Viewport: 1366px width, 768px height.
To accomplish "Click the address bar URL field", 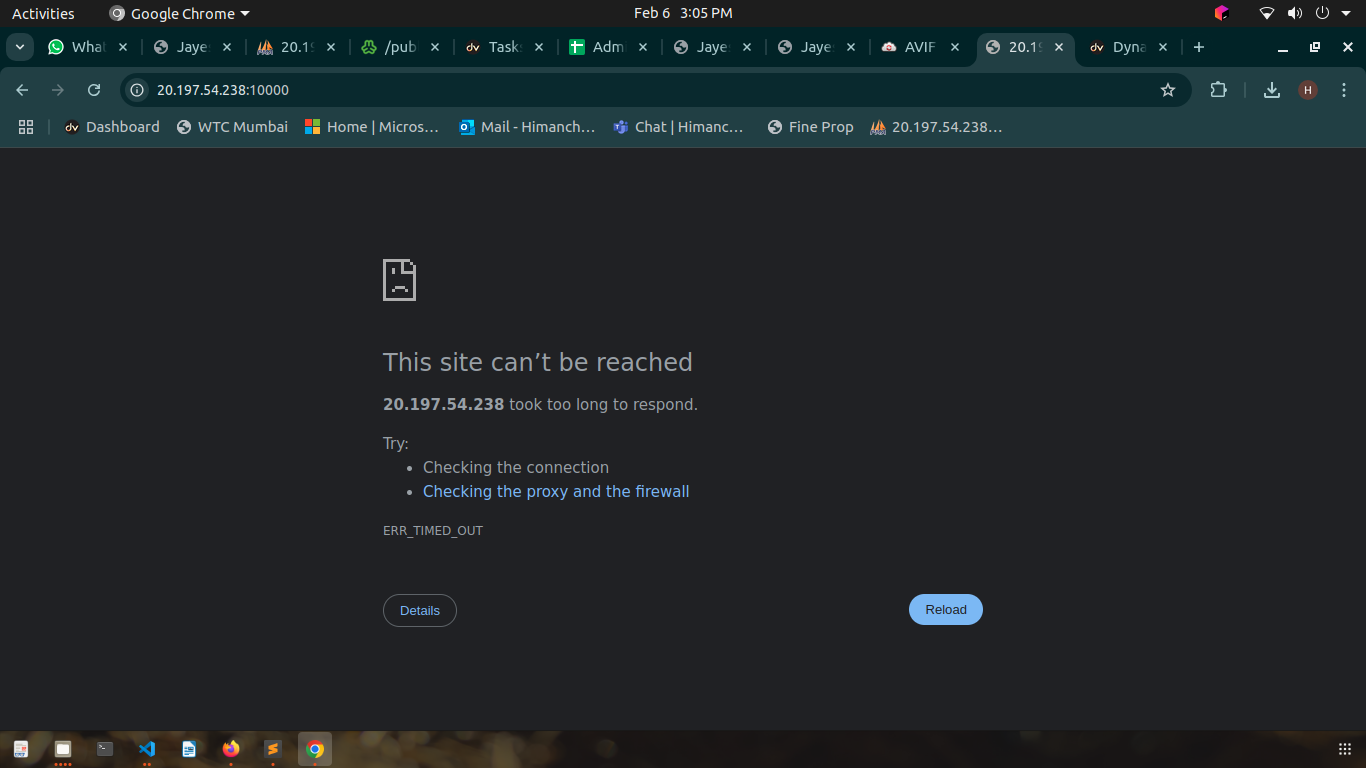I will coord(600,90).
